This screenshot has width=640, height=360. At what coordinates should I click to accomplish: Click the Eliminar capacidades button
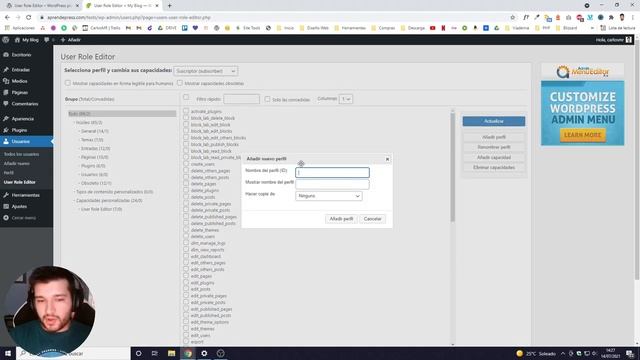pos(494,167)
